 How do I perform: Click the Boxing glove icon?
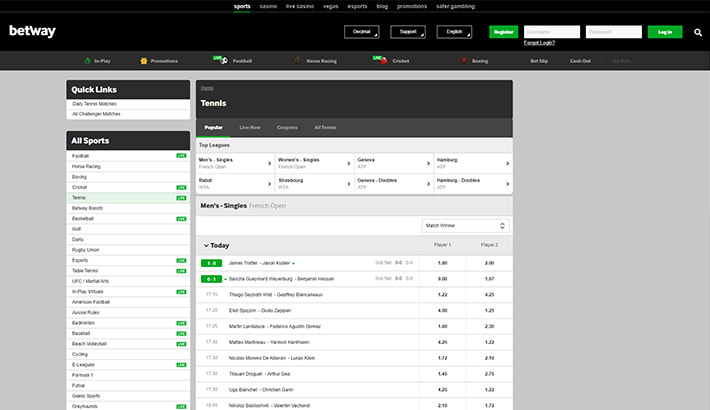pyautogui.click(x=463, y=60)
